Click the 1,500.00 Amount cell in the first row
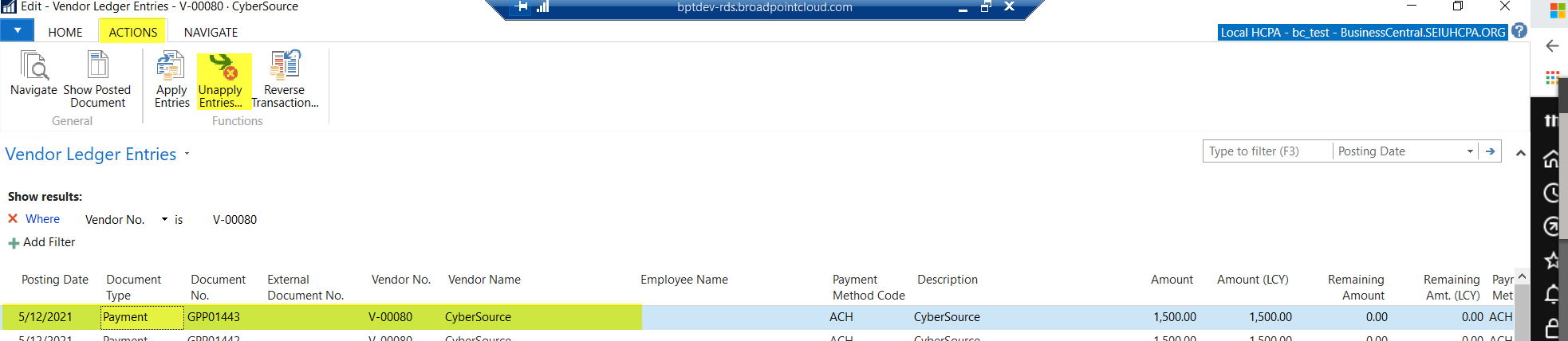This screenshot has height=341, width=1568. (x=1175, y=317)
